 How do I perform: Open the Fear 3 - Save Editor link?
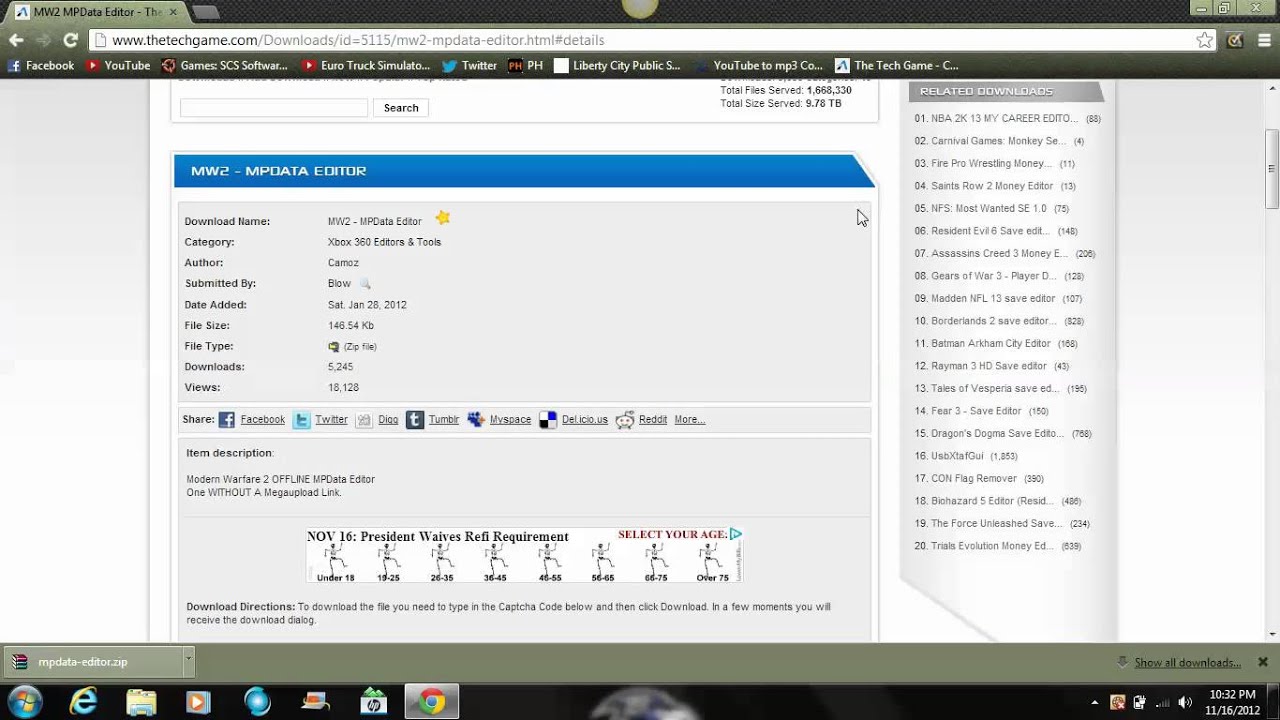(x=976, y=411)
